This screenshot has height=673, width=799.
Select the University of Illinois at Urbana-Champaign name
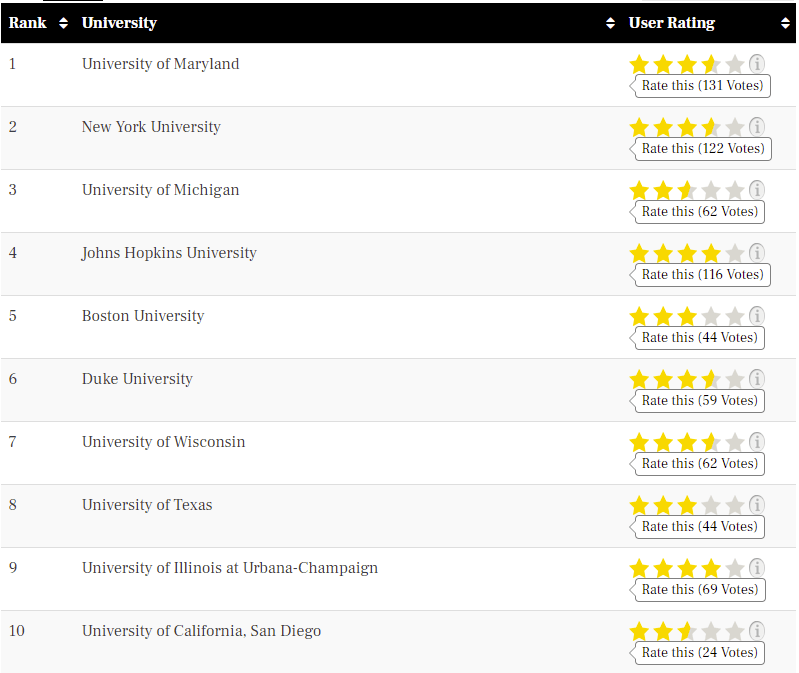click(x=230, y=568)
